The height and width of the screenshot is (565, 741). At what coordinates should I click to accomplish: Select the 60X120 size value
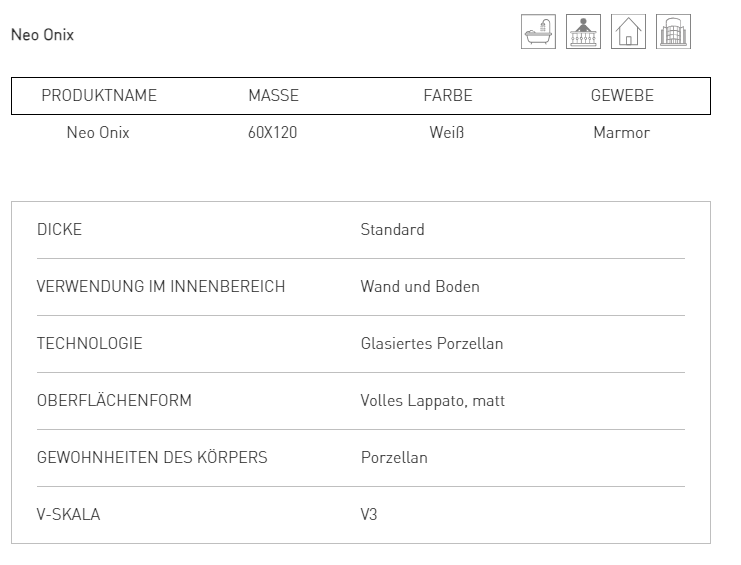(x=273, y=133)
